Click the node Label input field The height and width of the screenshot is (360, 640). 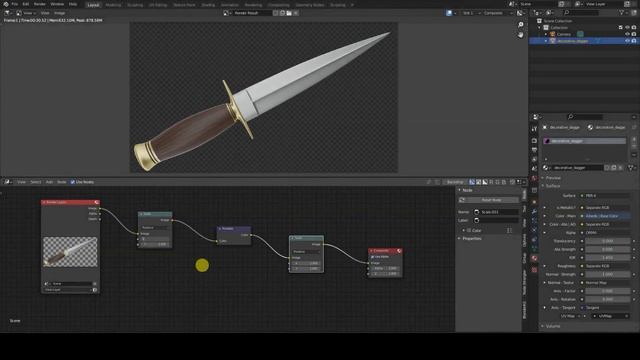(496, 220)
